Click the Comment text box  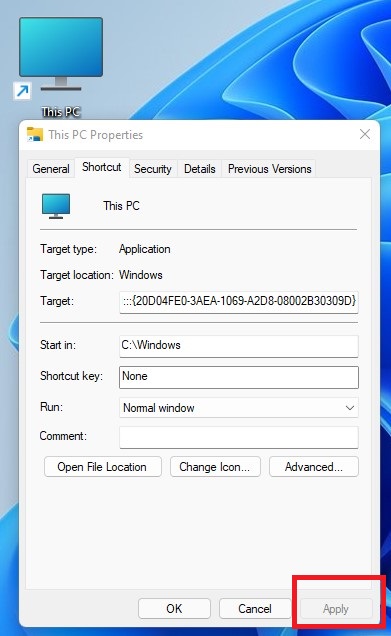tap(238, 437)
